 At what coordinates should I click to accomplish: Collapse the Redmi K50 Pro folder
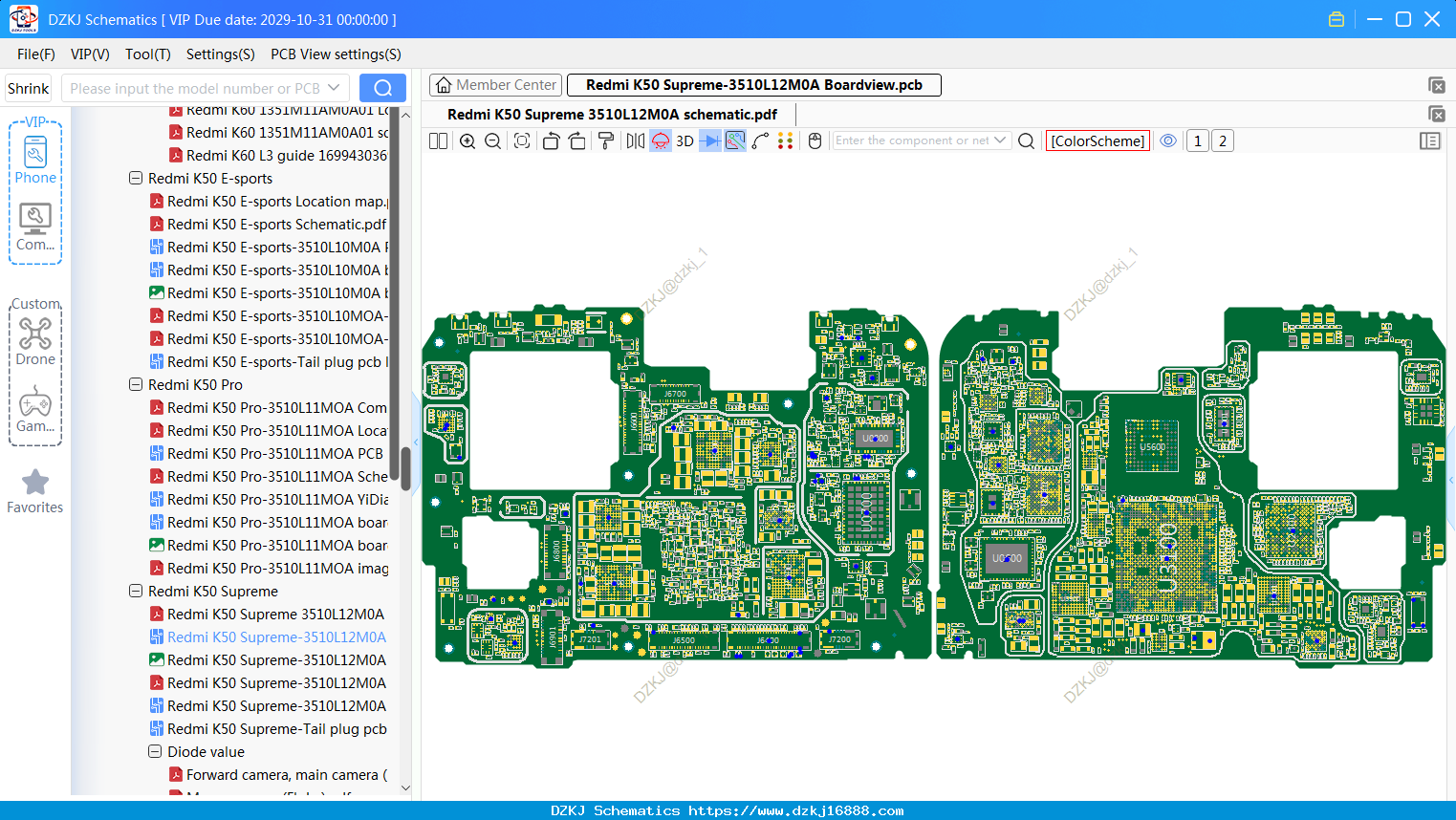tap(136, 384)
